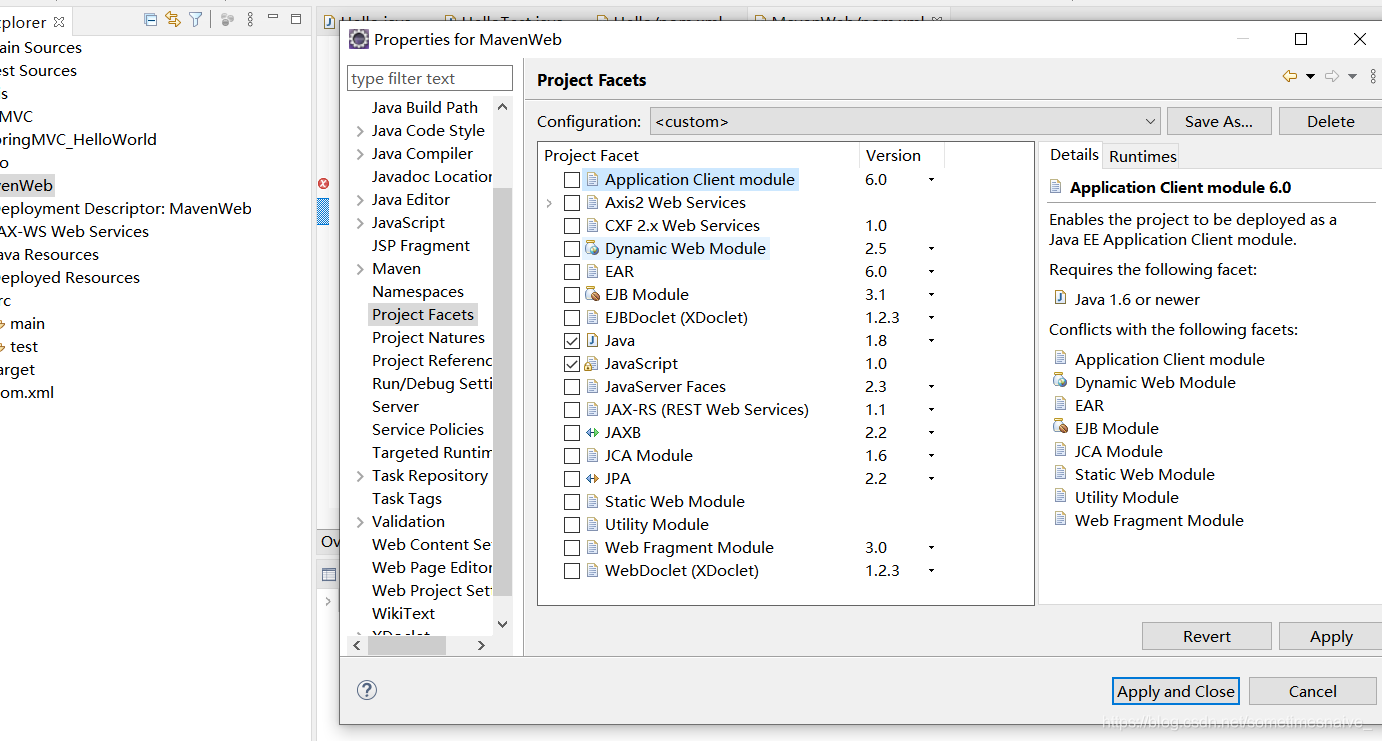
Task: Click Web Fragment Module icon in conflicts
Action: pyautogui.click(x=1060, y=519)
